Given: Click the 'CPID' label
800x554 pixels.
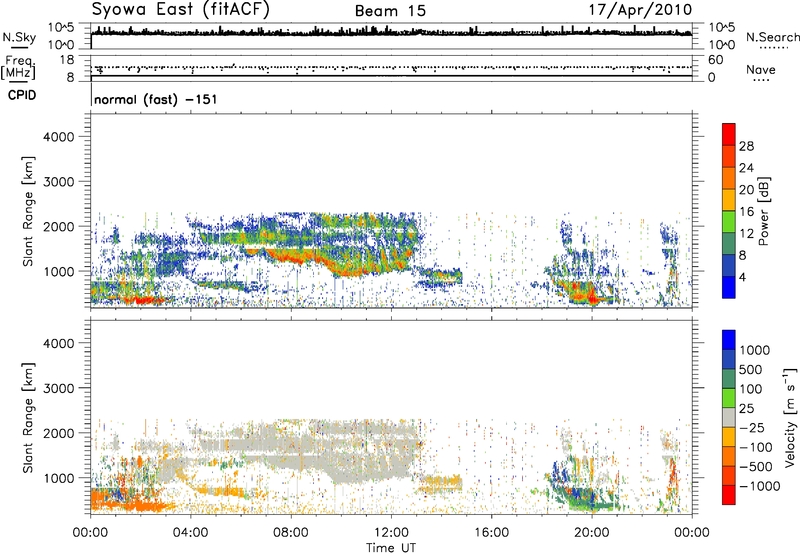Looking at the screenshot, I should click(21, 95).
